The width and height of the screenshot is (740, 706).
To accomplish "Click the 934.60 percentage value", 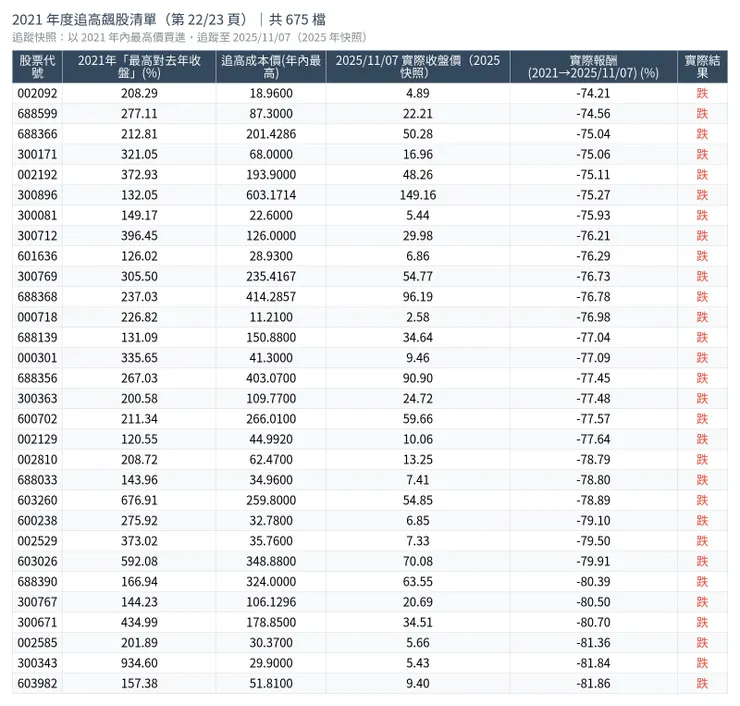I will [139, 663].
